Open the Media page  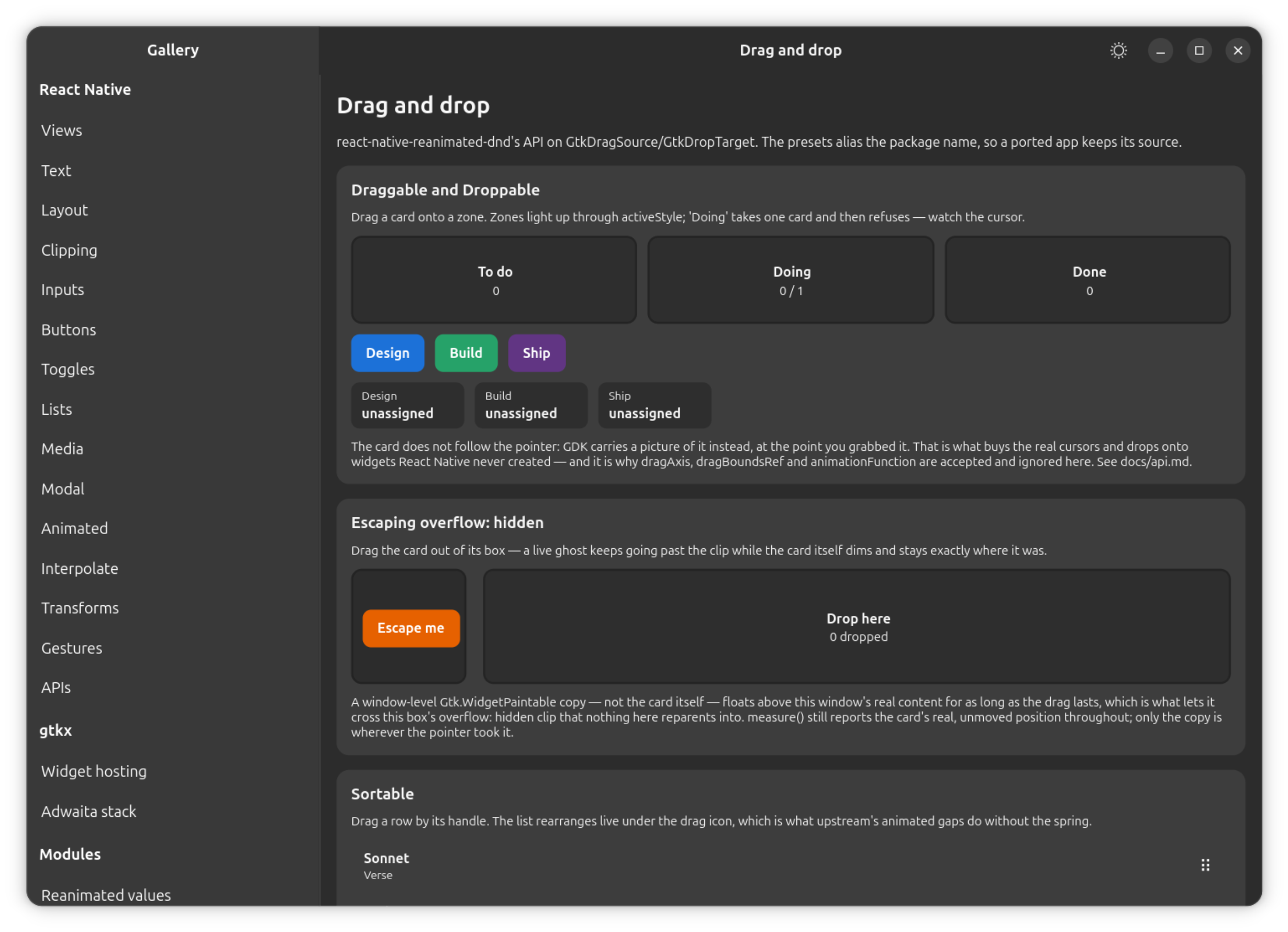[173, 449]
